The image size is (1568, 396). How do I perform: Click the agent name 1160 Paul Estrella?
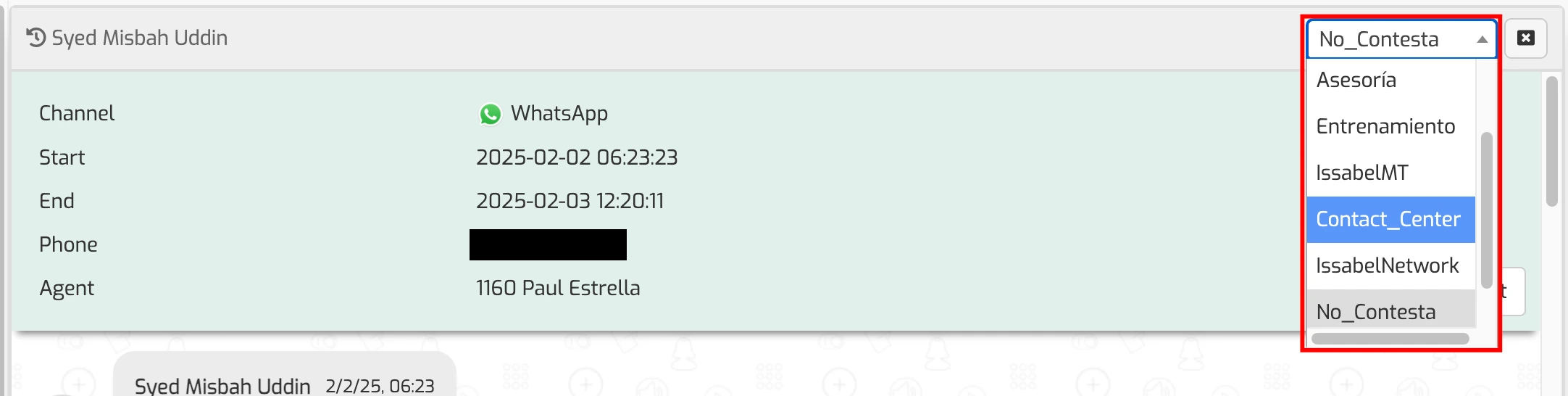point(558,288)
